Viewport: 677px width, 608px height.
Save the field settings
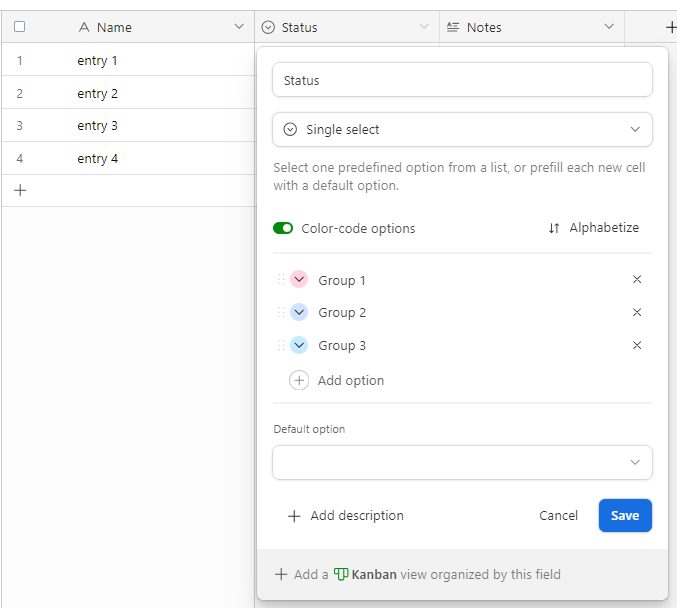(x=625, y=515)
